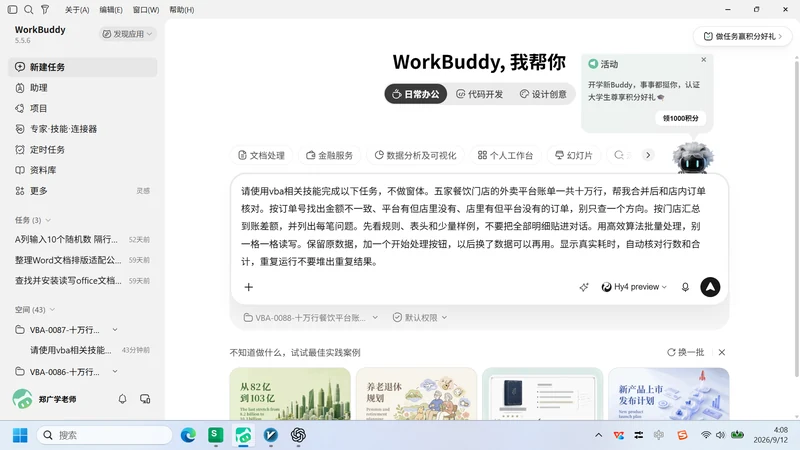The height and width of the screenshot is (450, 800).
Task: Switch to the 设计创意 tab
Action: tap(543, 94)
